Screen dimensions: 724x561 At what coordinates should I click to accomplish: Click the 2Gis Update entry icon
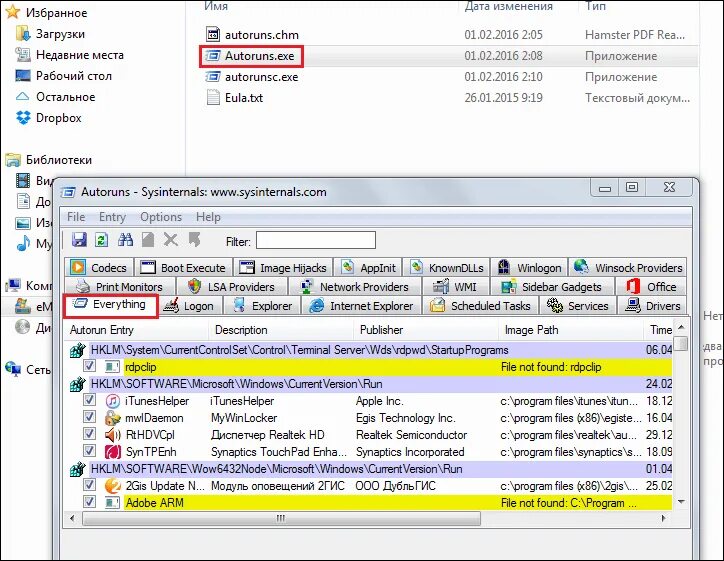tap(113, 486)
